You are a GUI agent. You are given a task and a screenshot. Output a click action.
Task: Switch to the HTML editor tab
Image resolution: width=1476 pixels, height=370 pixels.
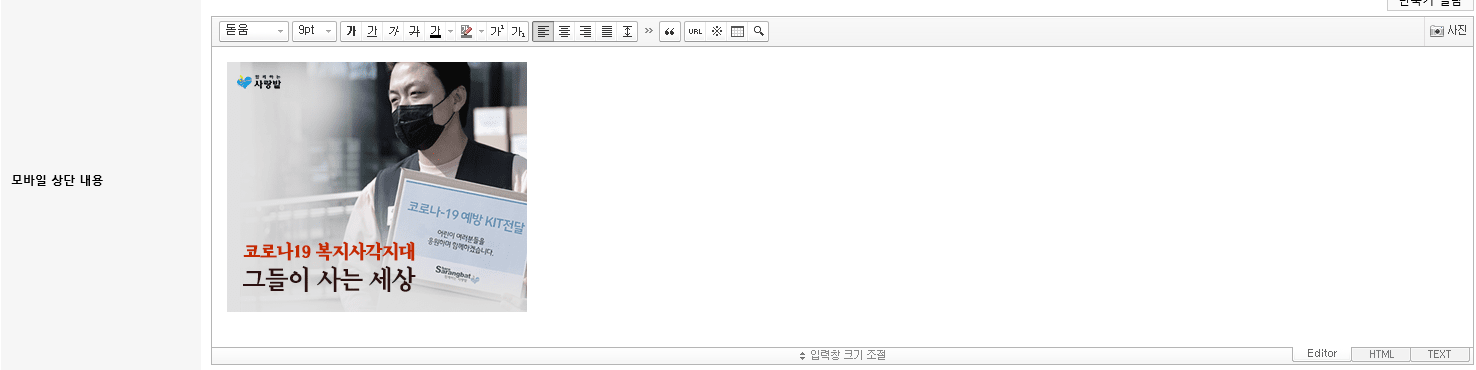1381,354
